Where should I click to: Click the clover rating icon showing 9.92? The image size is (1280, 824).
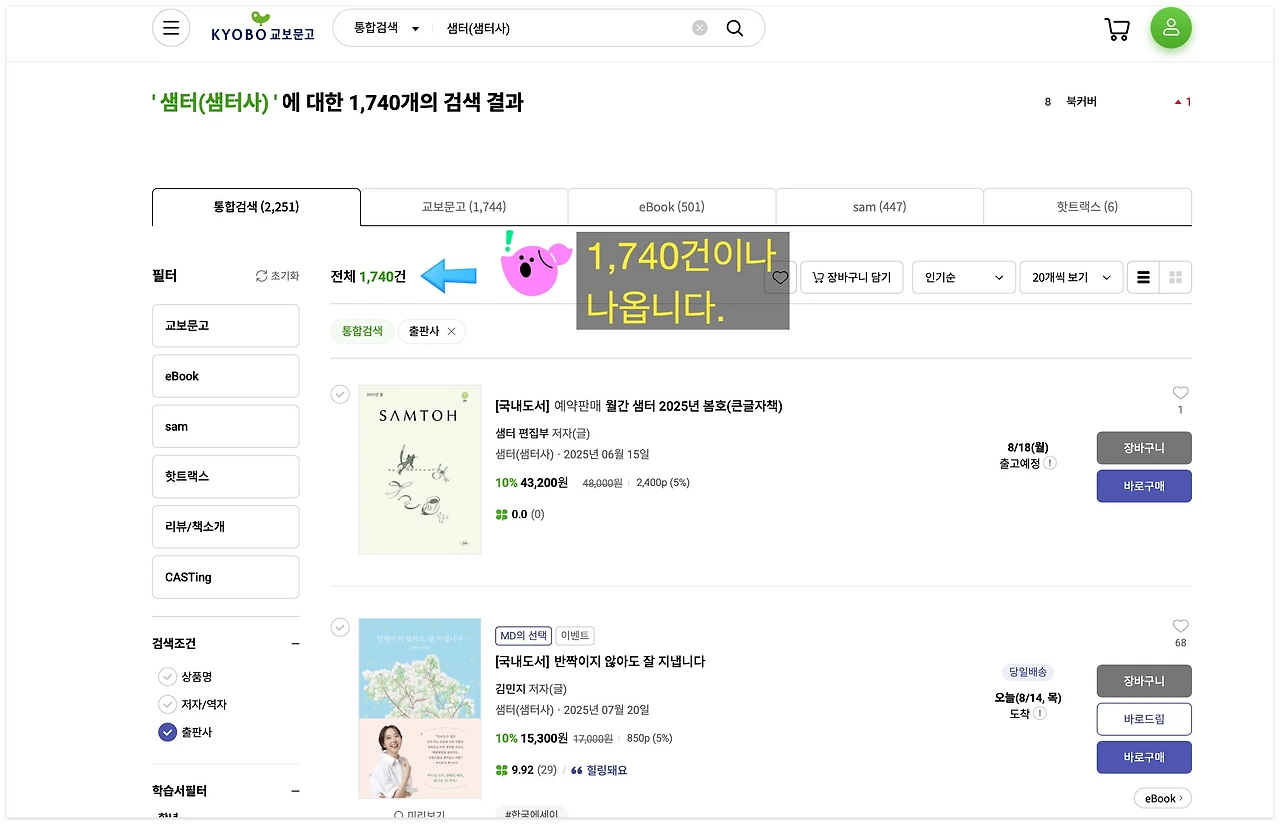click(501, 770)
